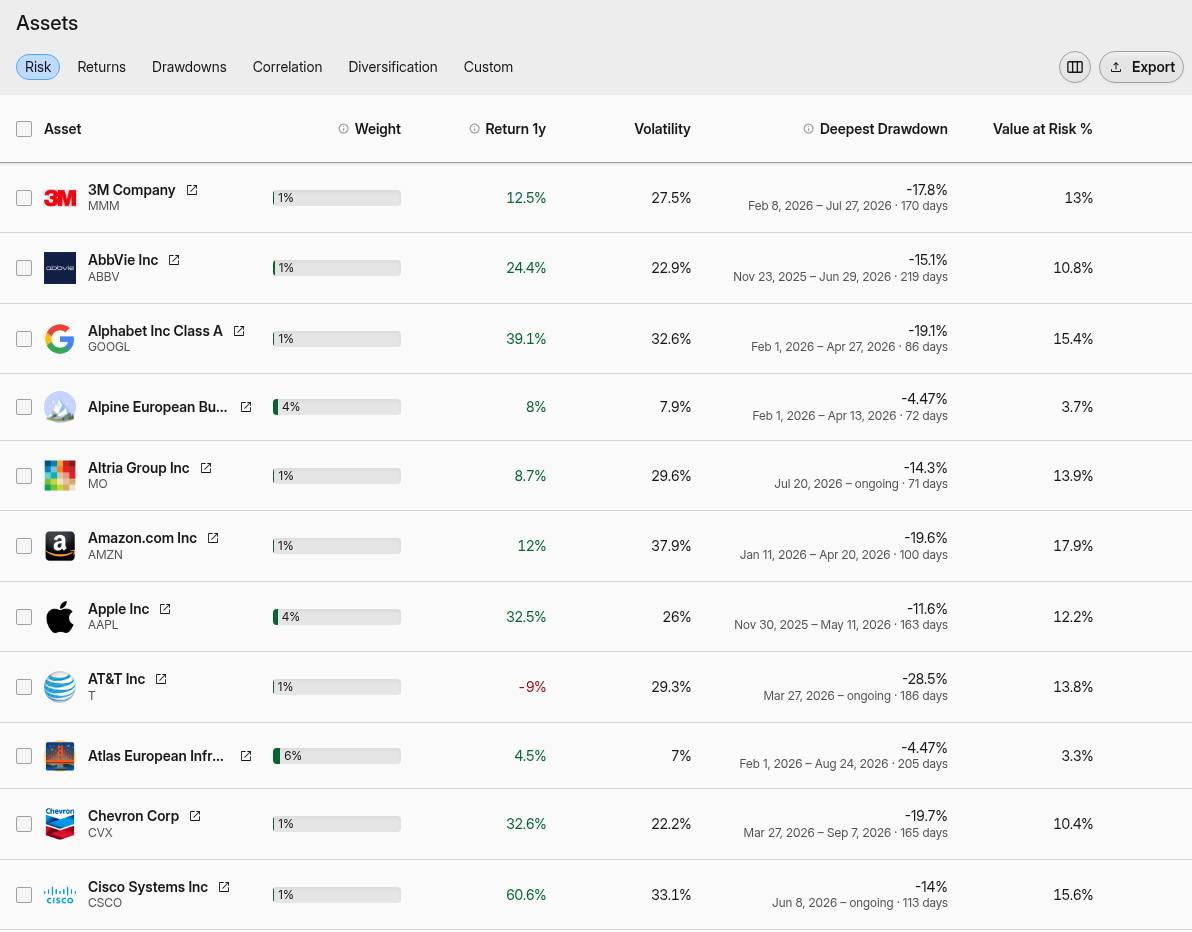Toggle the select-all Asset checkbox

[24, 129]
